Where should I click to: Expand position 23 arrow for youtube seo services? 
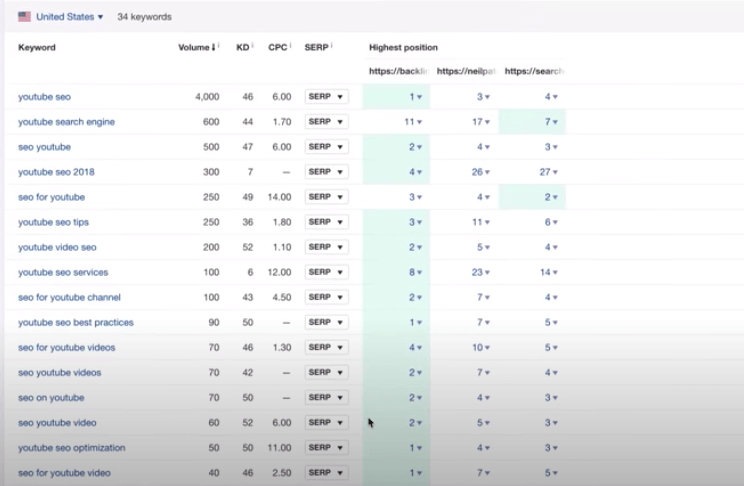487,272
